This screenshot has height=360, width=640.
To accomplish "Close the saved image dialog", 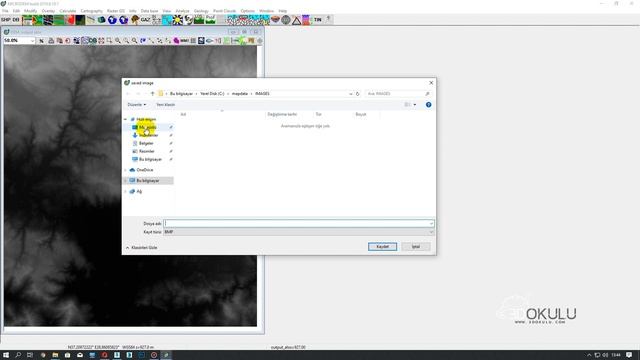I will coord(431,83).
